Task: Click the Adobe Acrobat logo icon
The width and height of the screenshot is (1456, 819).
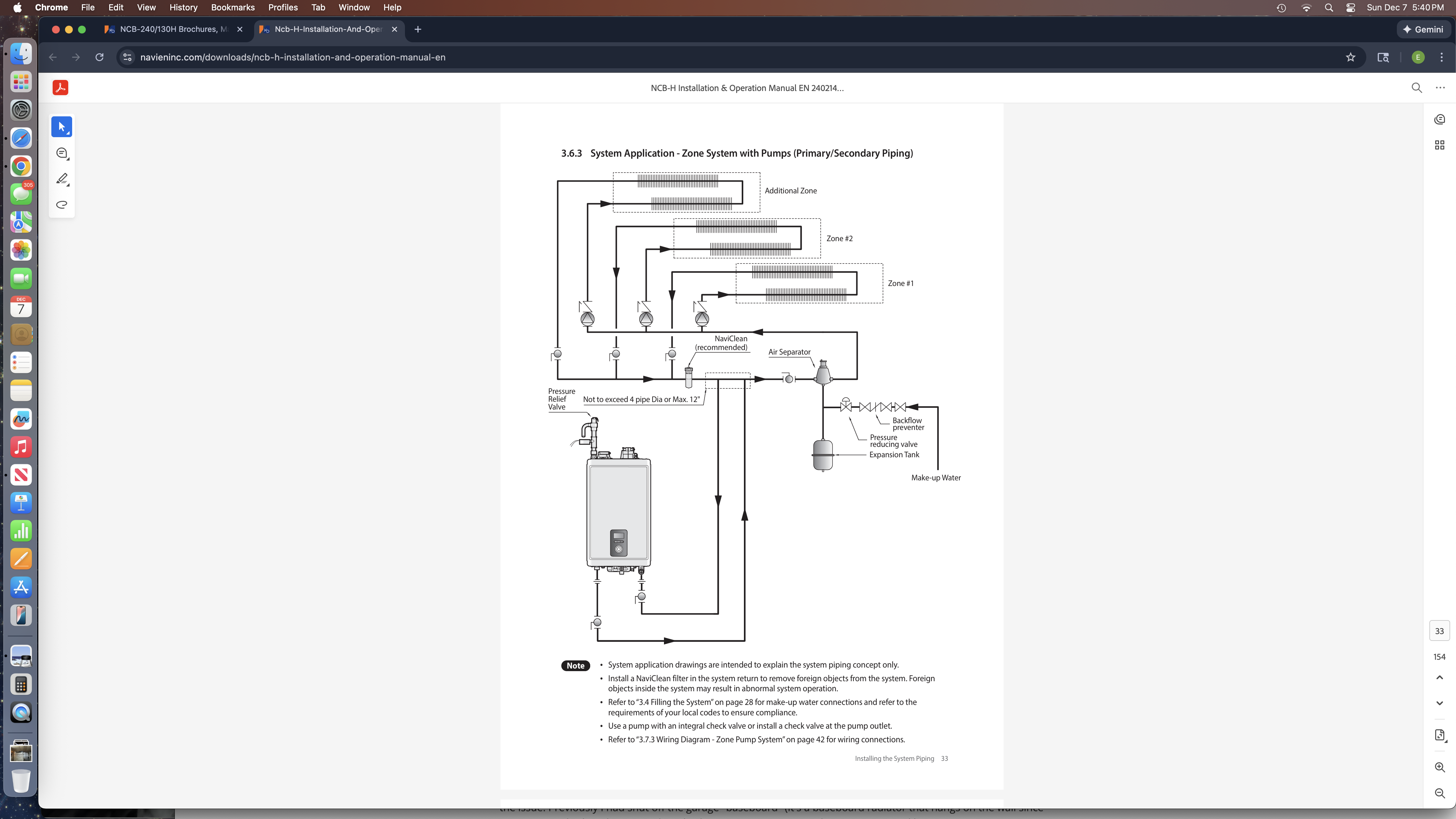Action: click(x=60, y=88)
